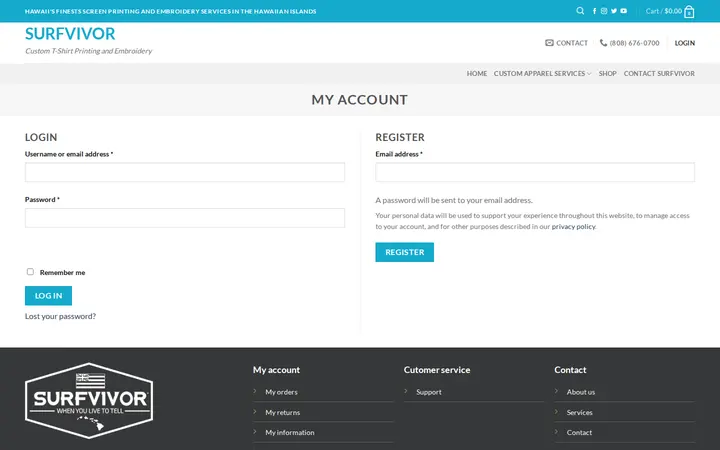The width and height of the screenshot is (720, 450).
Task: Open the shopping bag cart icon
Action: pos(689,12)
